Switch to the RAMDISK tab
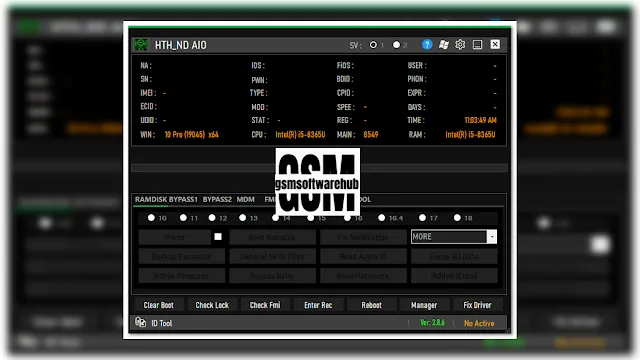640x360 pixels. click(x=151, y=199)
